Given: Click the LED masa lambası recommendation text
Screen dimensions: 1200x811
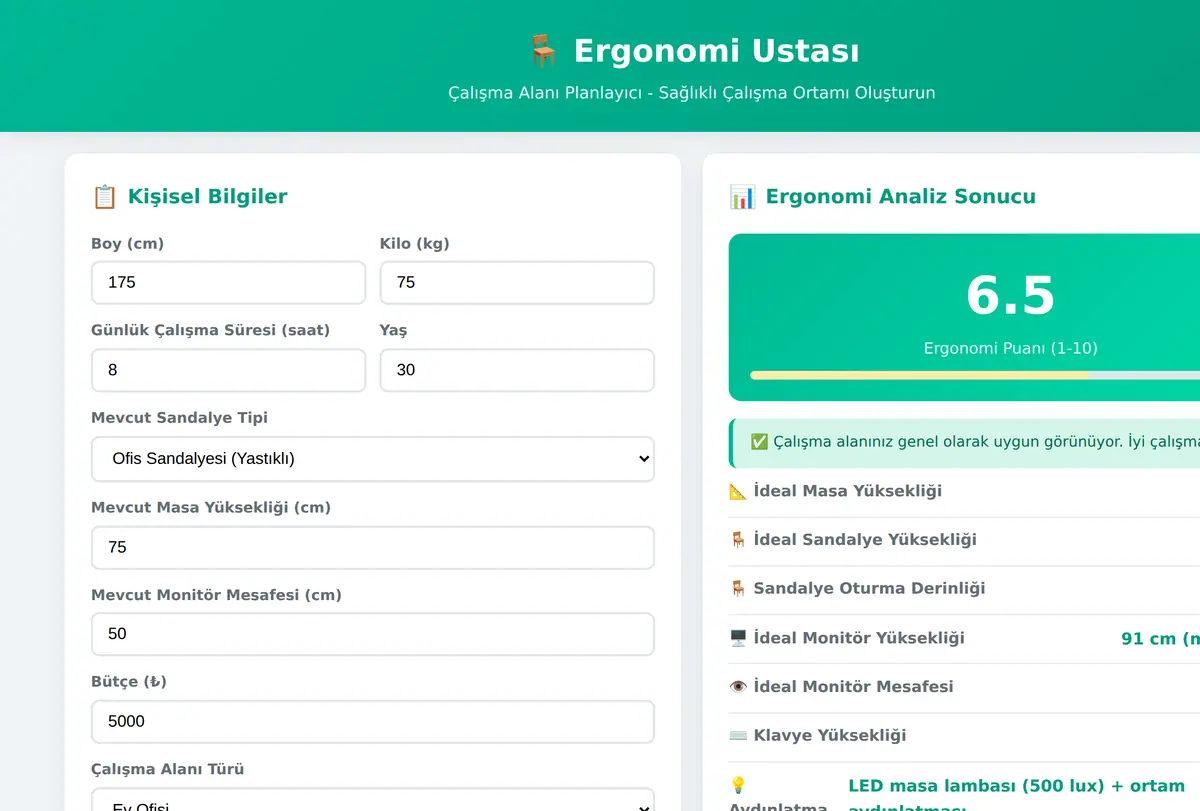Looking at the screenshot, I should click(x=1017, y=797).
